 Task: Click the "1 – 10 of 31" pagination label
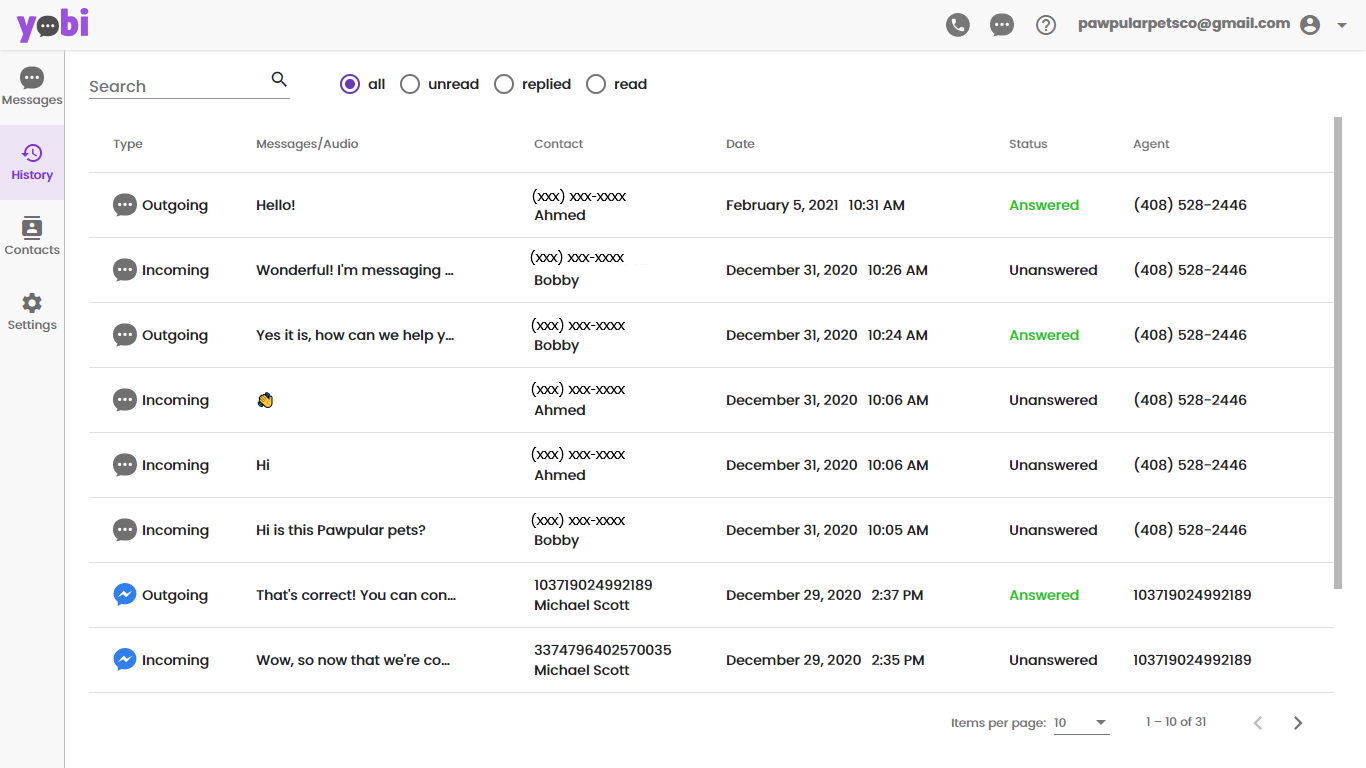coord(1176,722)
